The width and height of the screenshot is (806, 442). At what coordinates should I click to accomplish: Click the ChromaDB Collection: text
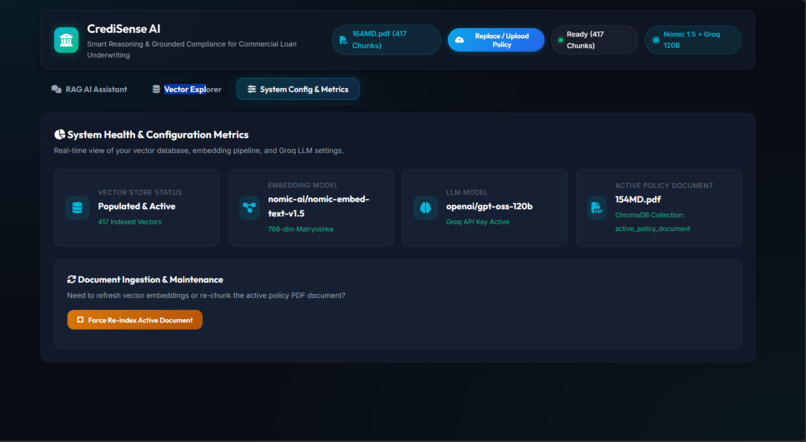click(650, 215)
